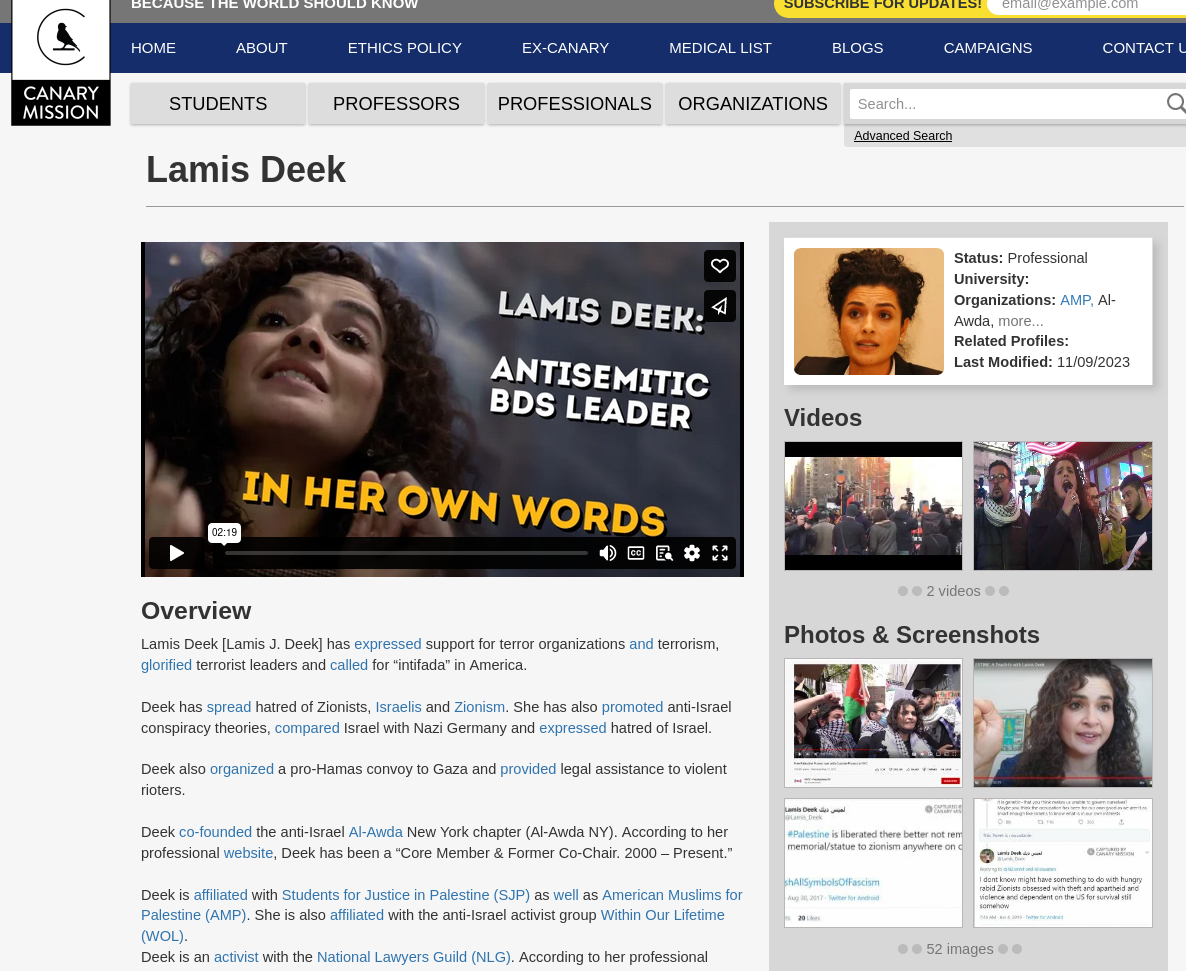
Task: Open the street protest video thumbnail
Action: (x=874, y=506)
